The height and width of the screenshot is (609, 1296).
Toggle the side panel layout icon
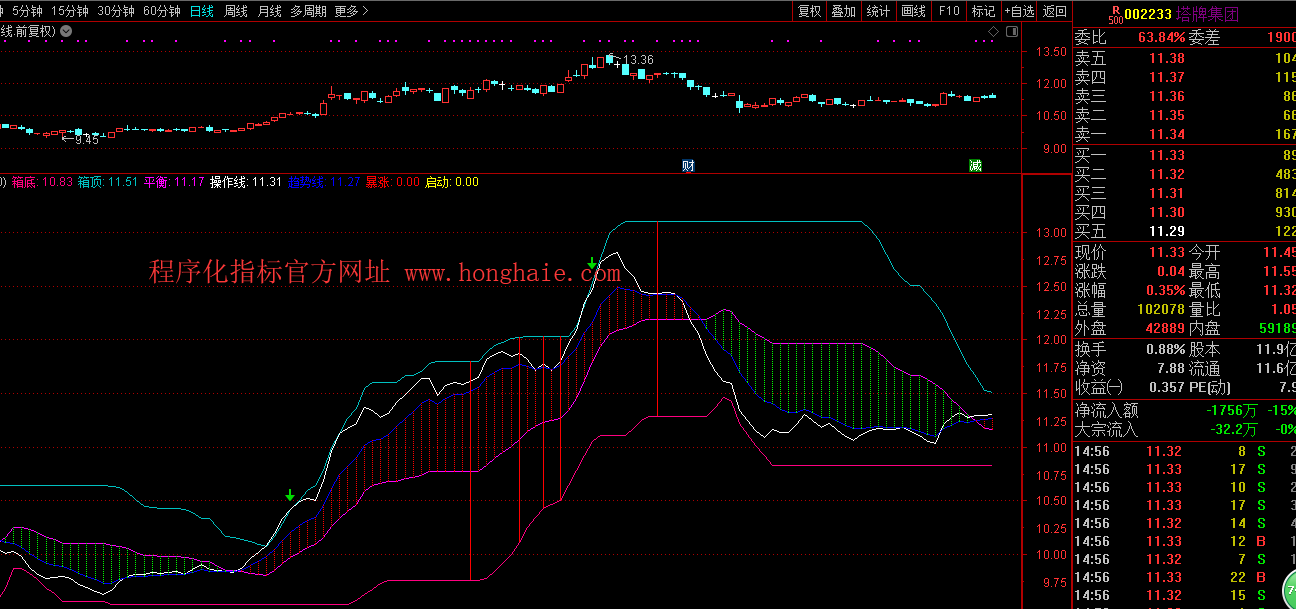pyautogui.click(x=1011, y=32)
